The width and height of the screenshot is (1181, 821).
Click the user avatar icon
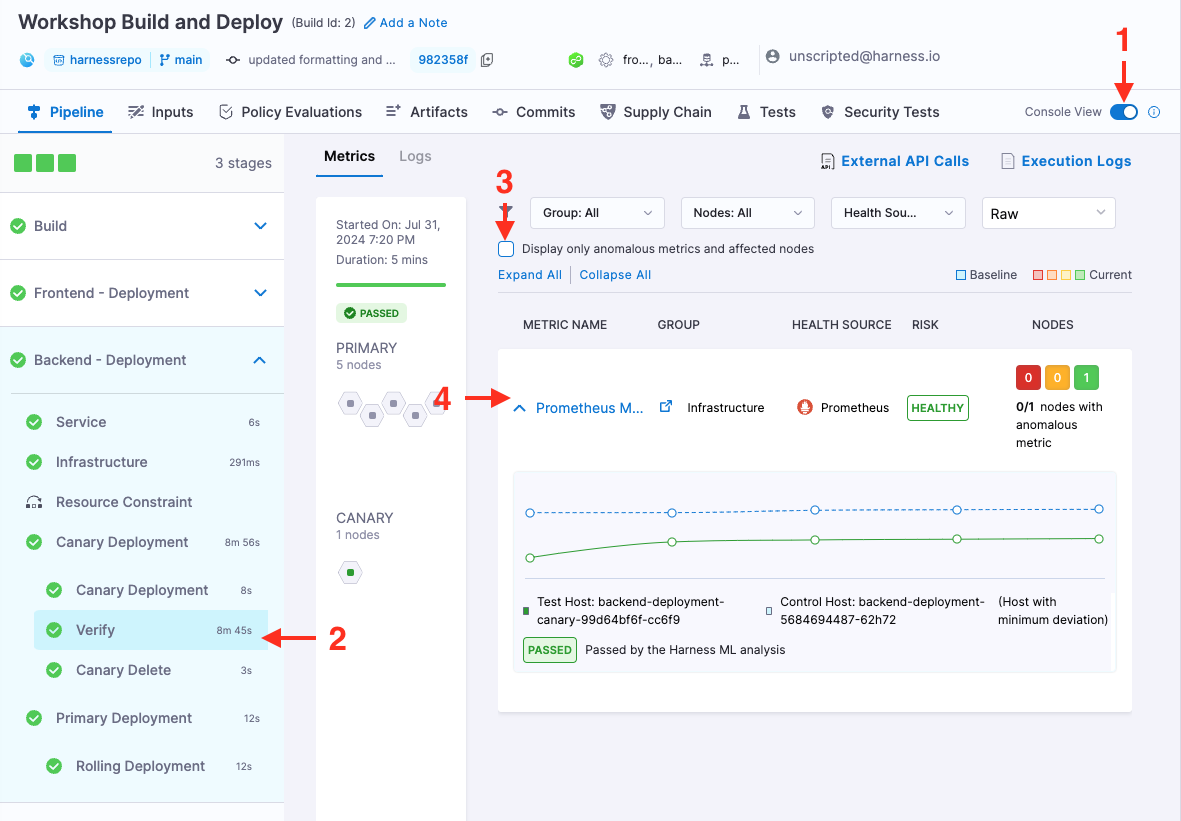tap(773, 56)
